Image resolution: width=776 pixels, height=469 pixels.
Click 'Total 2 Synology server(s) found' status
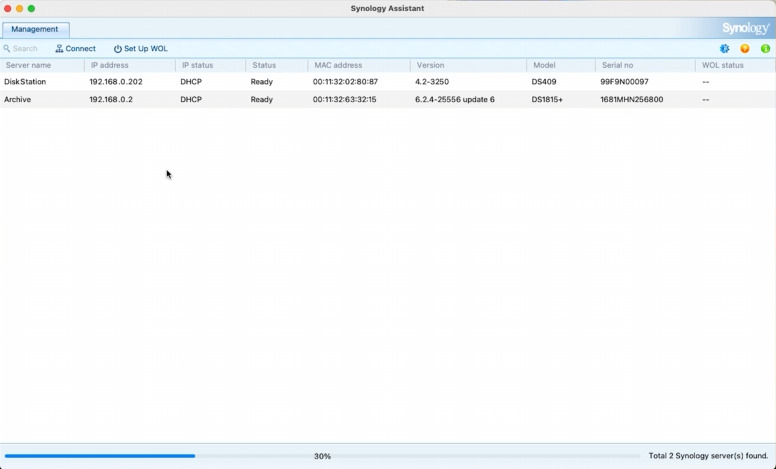(708, 456)
